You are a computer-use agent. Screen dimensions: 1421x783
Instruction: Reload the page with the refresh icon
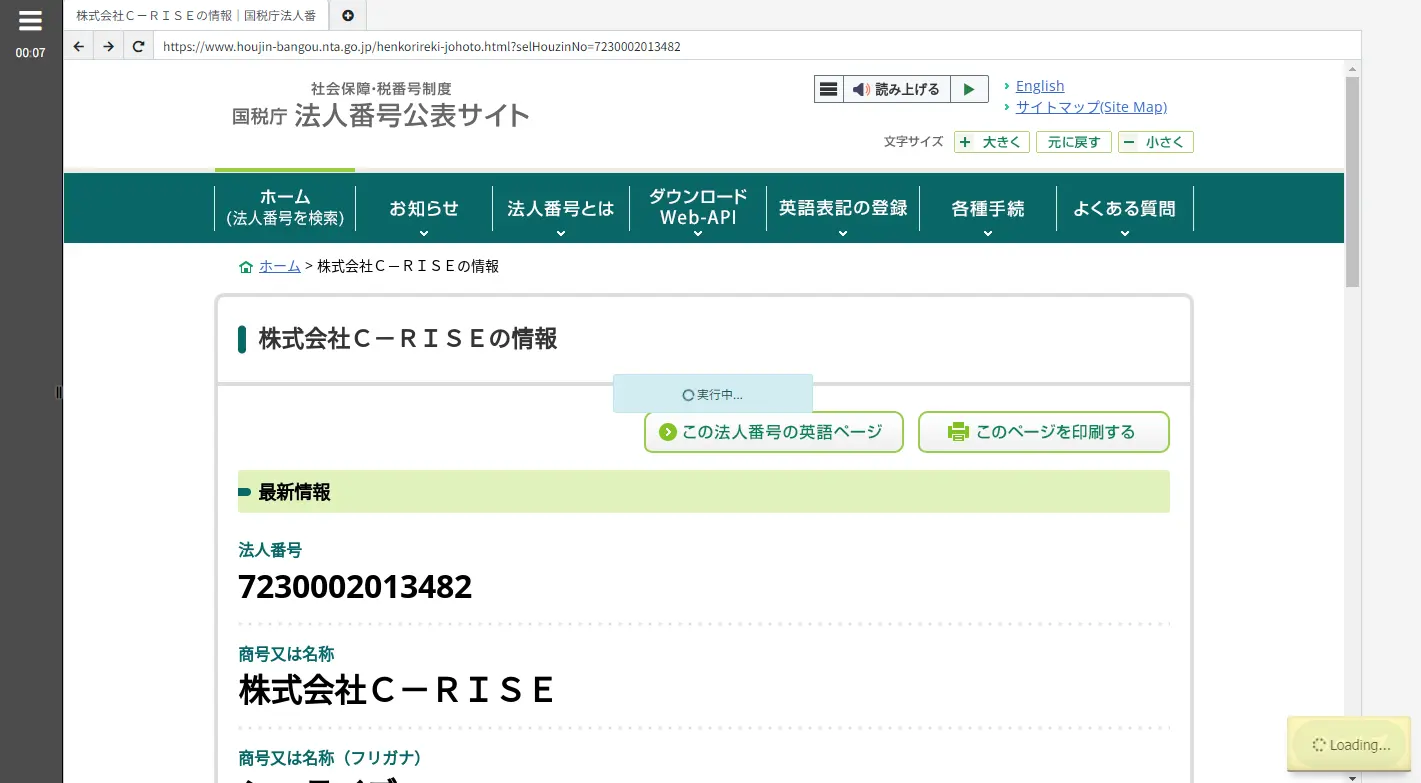139,46
